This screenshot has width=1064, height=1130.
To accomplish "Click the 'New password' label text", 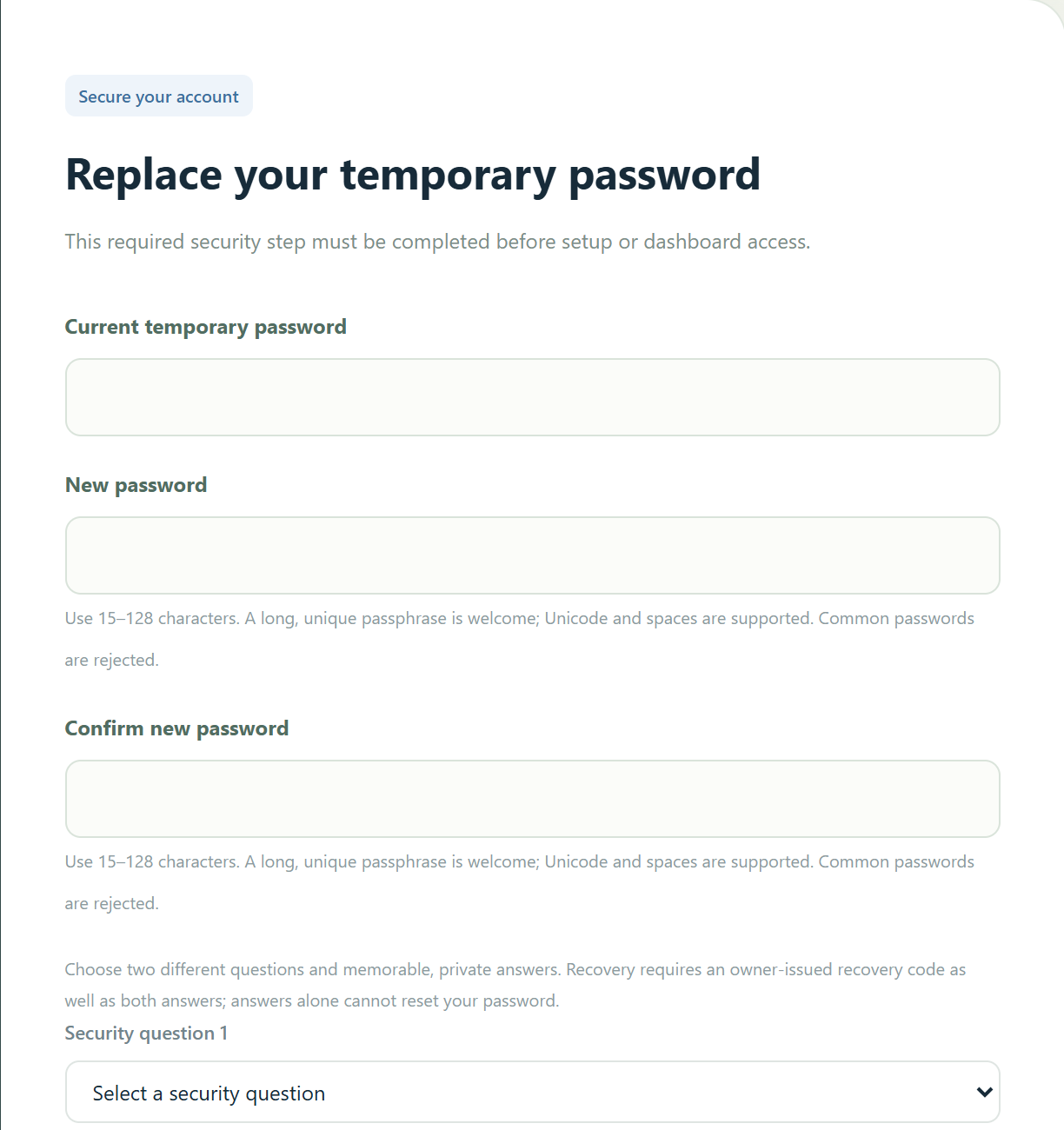I will click(x=136, y=485).
